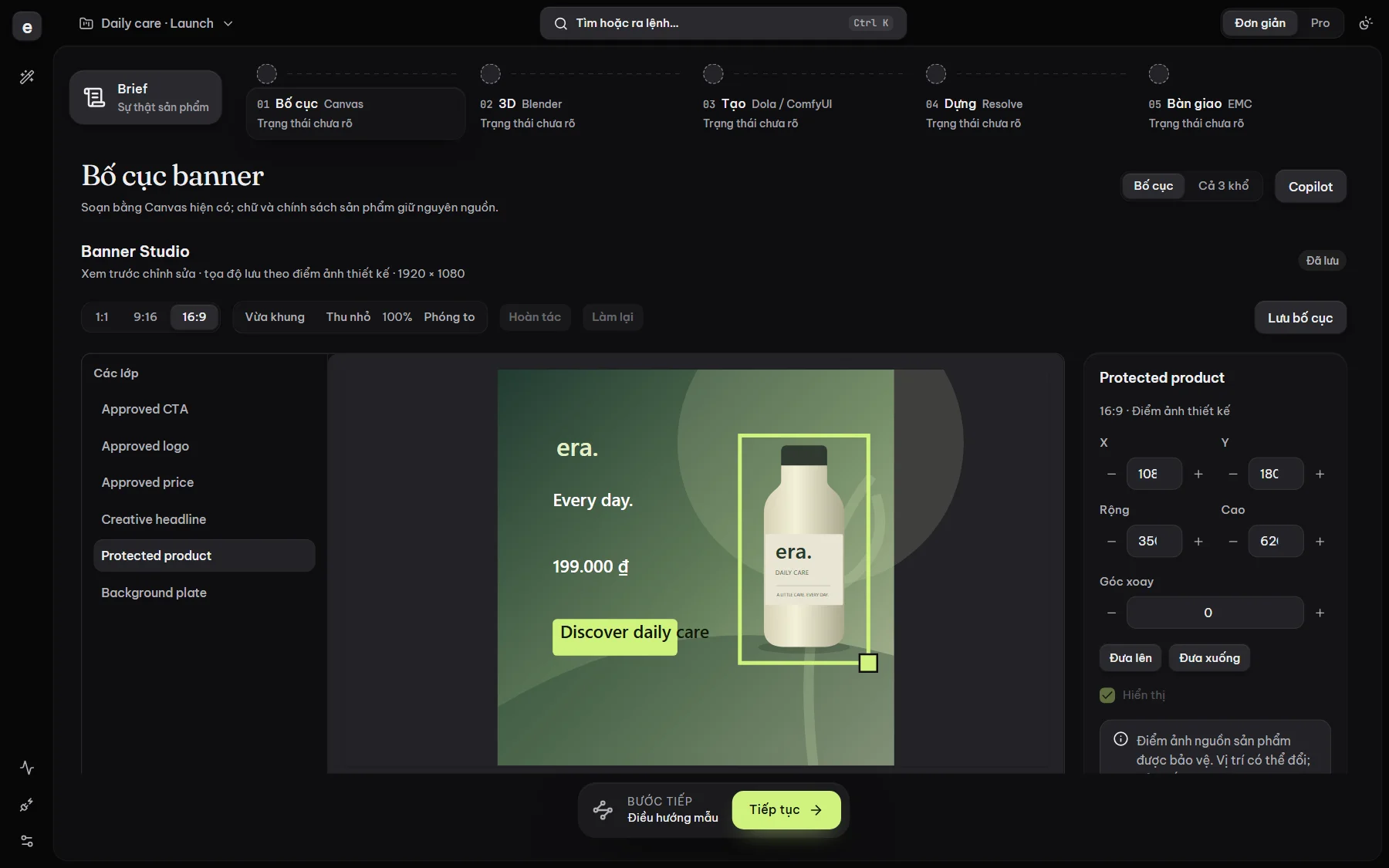Viewport: 1389px width, 868px height.
Task: Select the 16:9 aspect ratio
Action: tap(194, 317)
